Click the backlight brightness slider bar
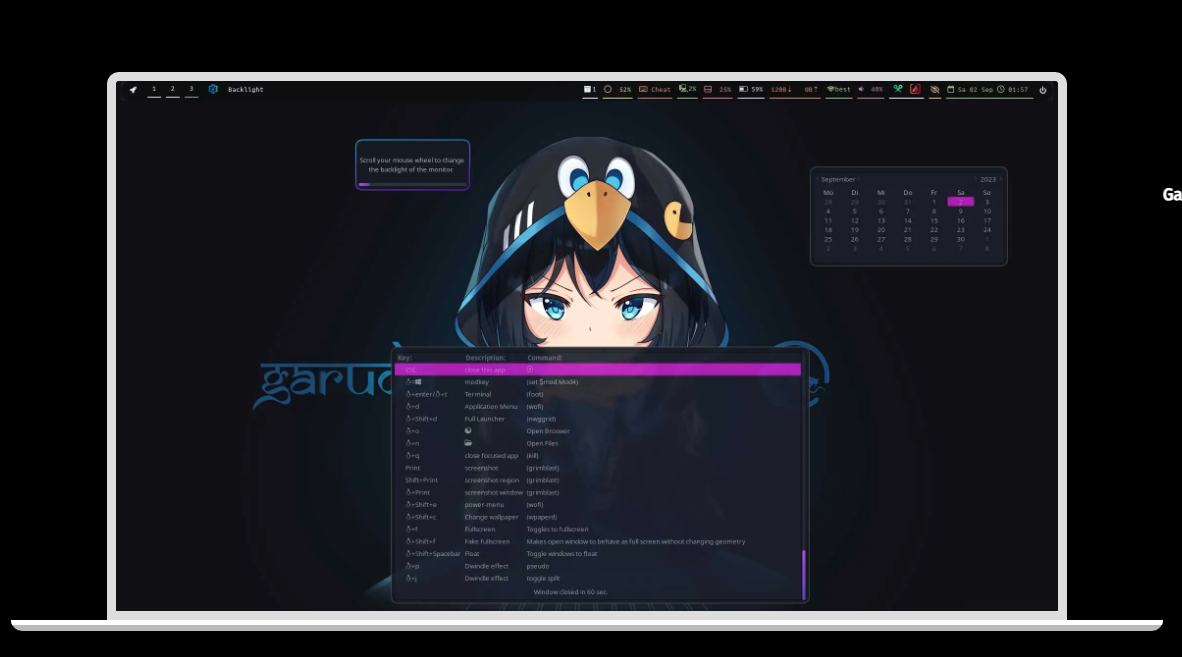Screen dimensions: 1182x657 click(x=412, y=184)
